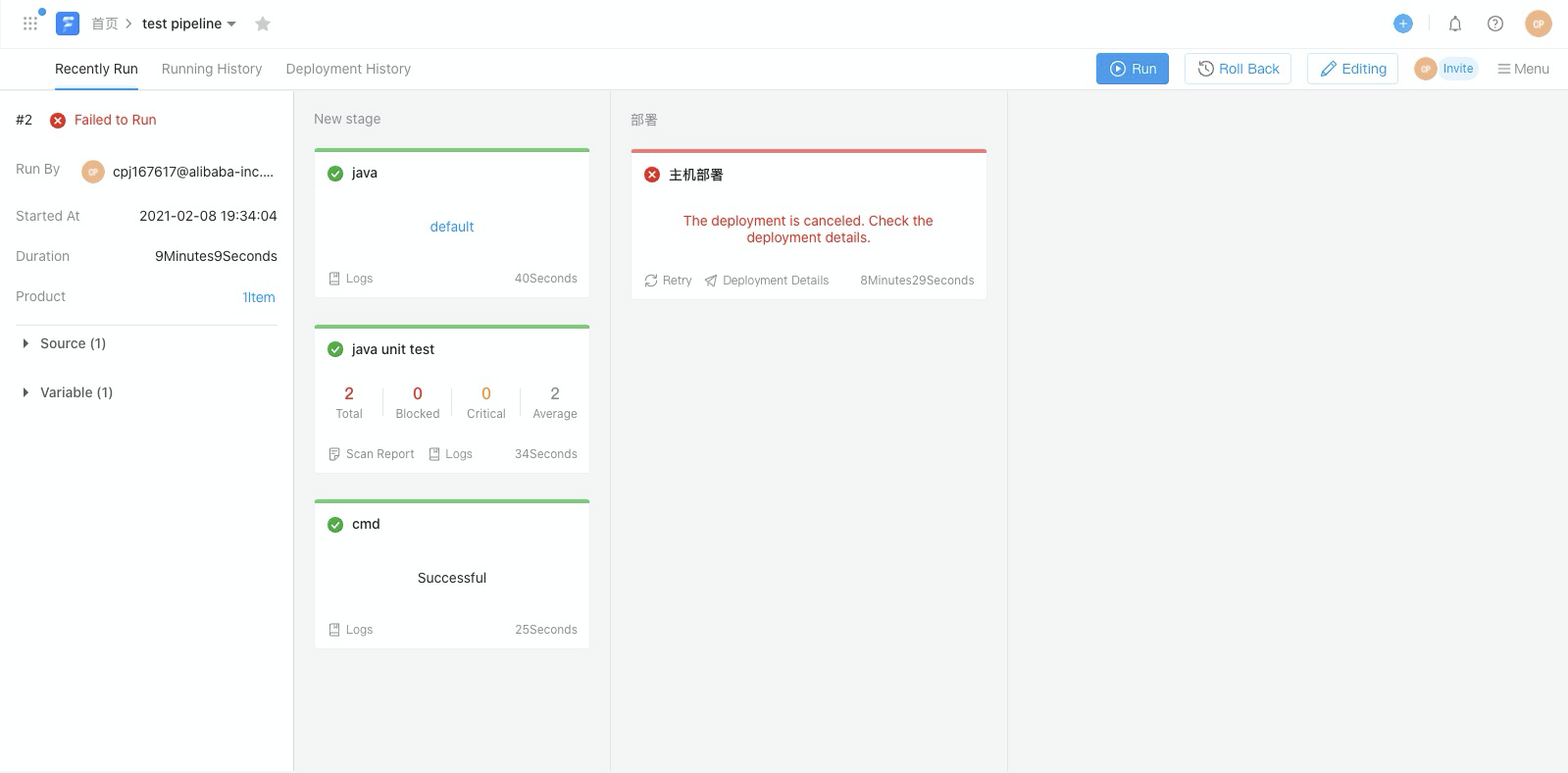1568x773 pixels.
Task: Click the user avatar in top right
Action: [1538, 24]
